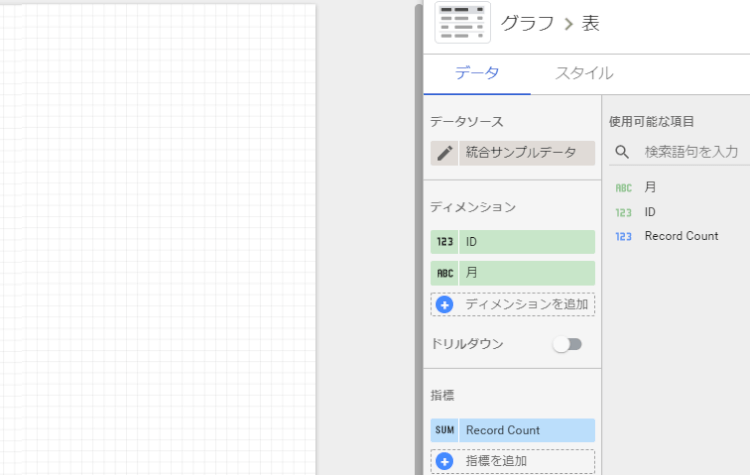This screenshot has height=475, width=750.
Task: Click the SUM aggregation icon of Record Count
Action: 444,430
